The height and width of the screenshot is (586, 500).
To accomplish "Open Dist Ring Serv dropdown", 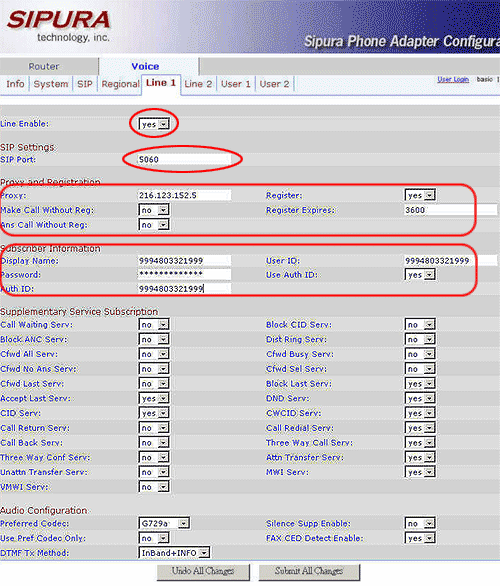I will [x=420, y=339].
